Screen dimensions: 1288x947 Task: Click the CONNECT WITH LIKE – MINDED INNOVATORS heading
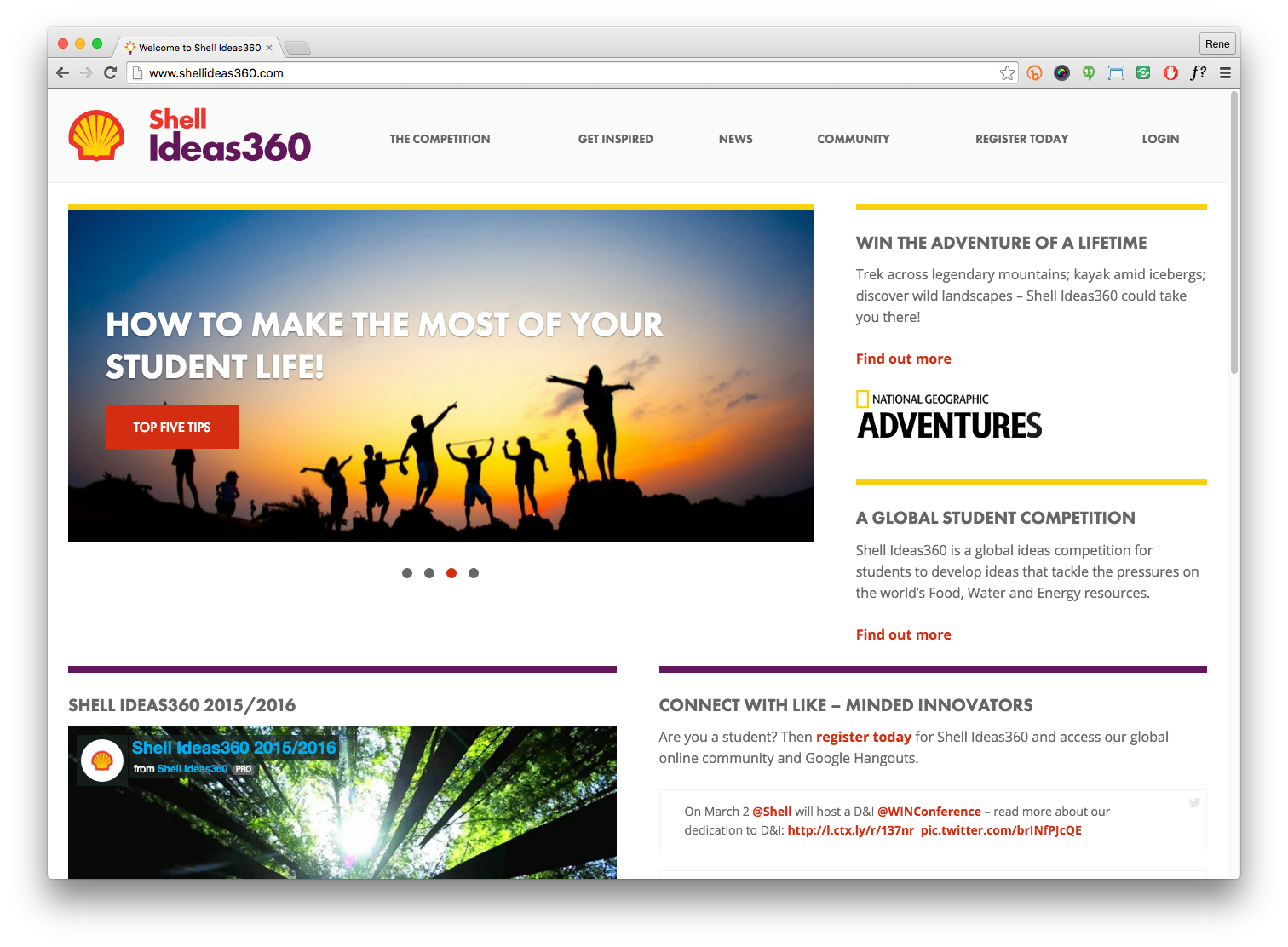coord(845,705)
